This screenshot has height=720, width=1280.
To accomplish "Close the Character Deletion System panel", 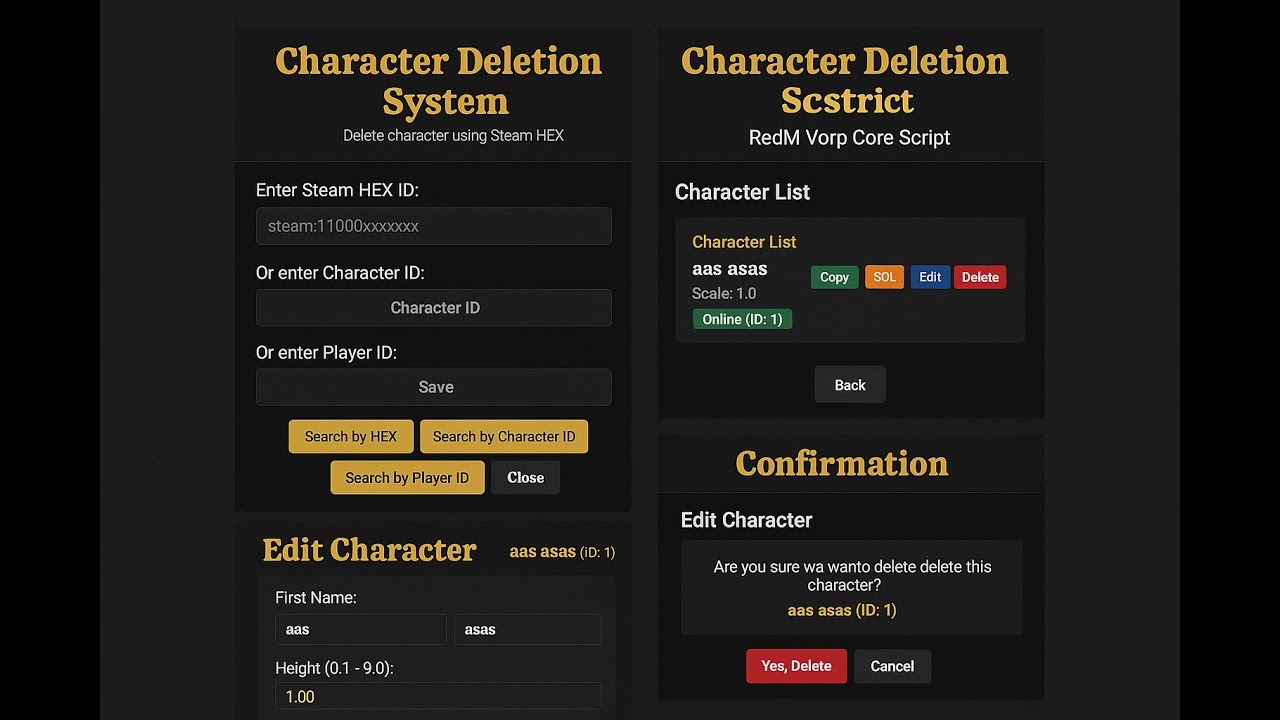I will 525,478.
